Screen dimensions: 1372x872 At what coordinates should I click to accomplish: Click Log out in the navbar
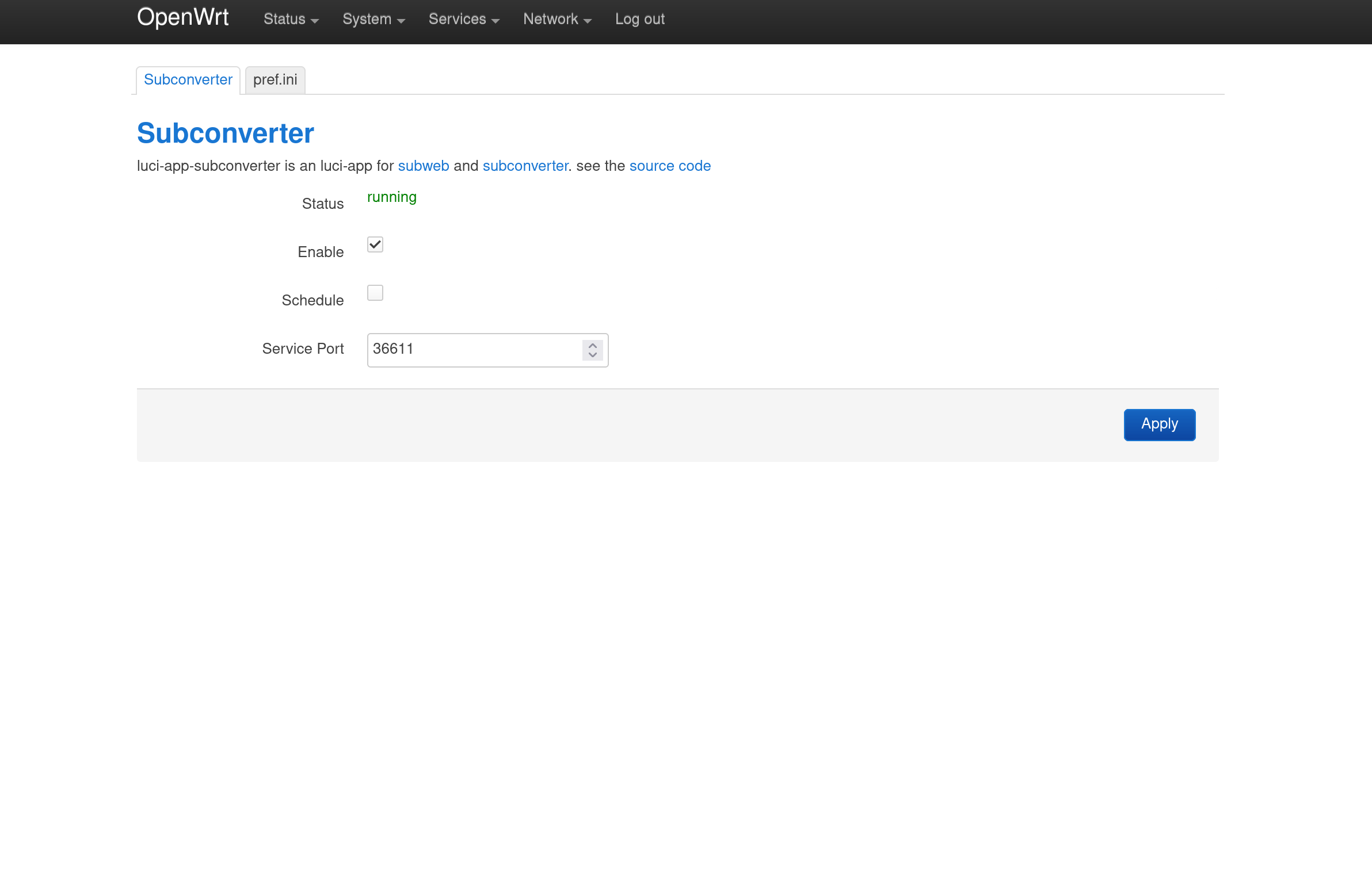tap(639, 20)
